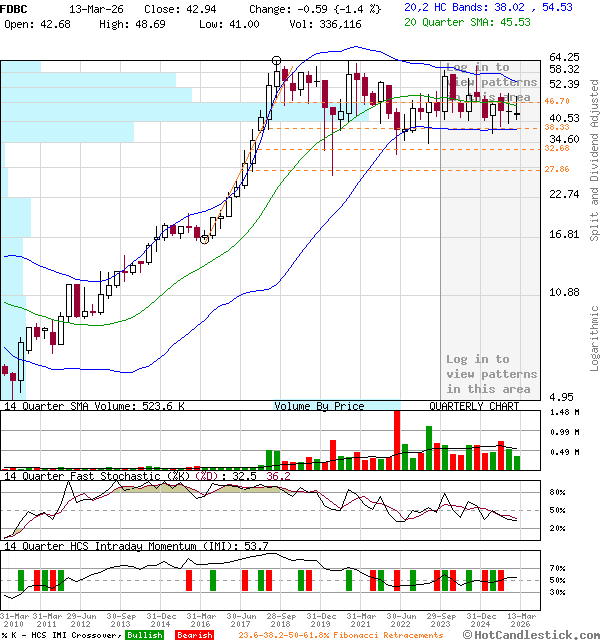Image resolution: width=600 pixels, height=640 pixels.
Task: Click the 27.86 Fibonacci level label
Action: tap(557, 169)
